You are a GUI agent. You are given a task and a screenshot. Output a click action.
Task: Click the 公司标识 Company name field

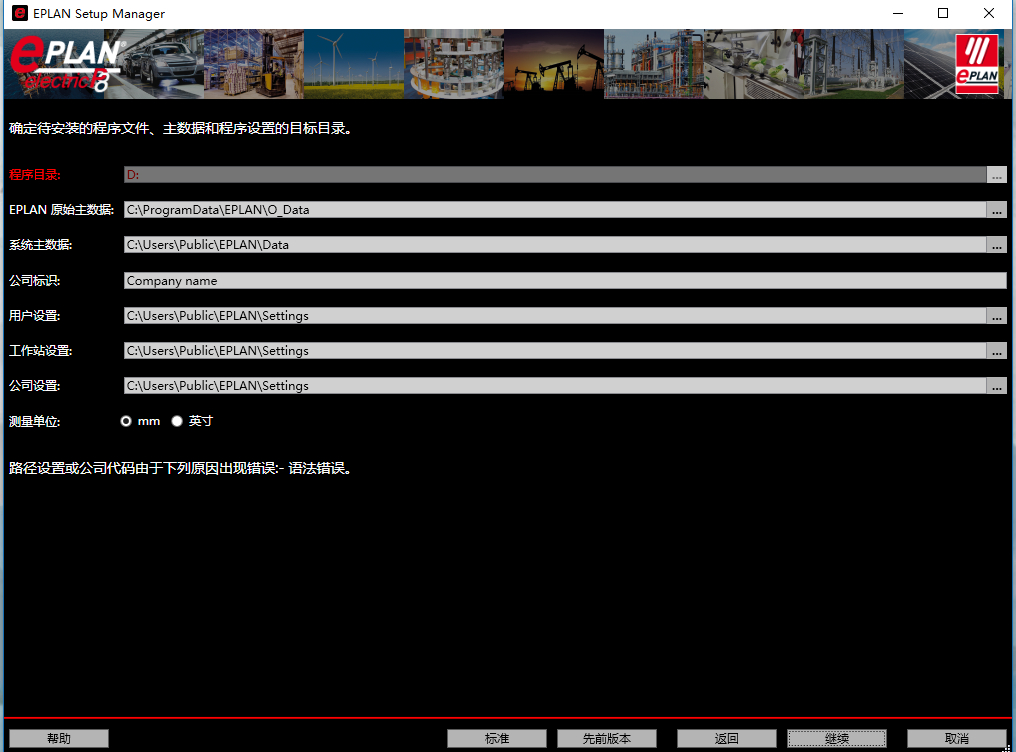[x=565, y=280]
